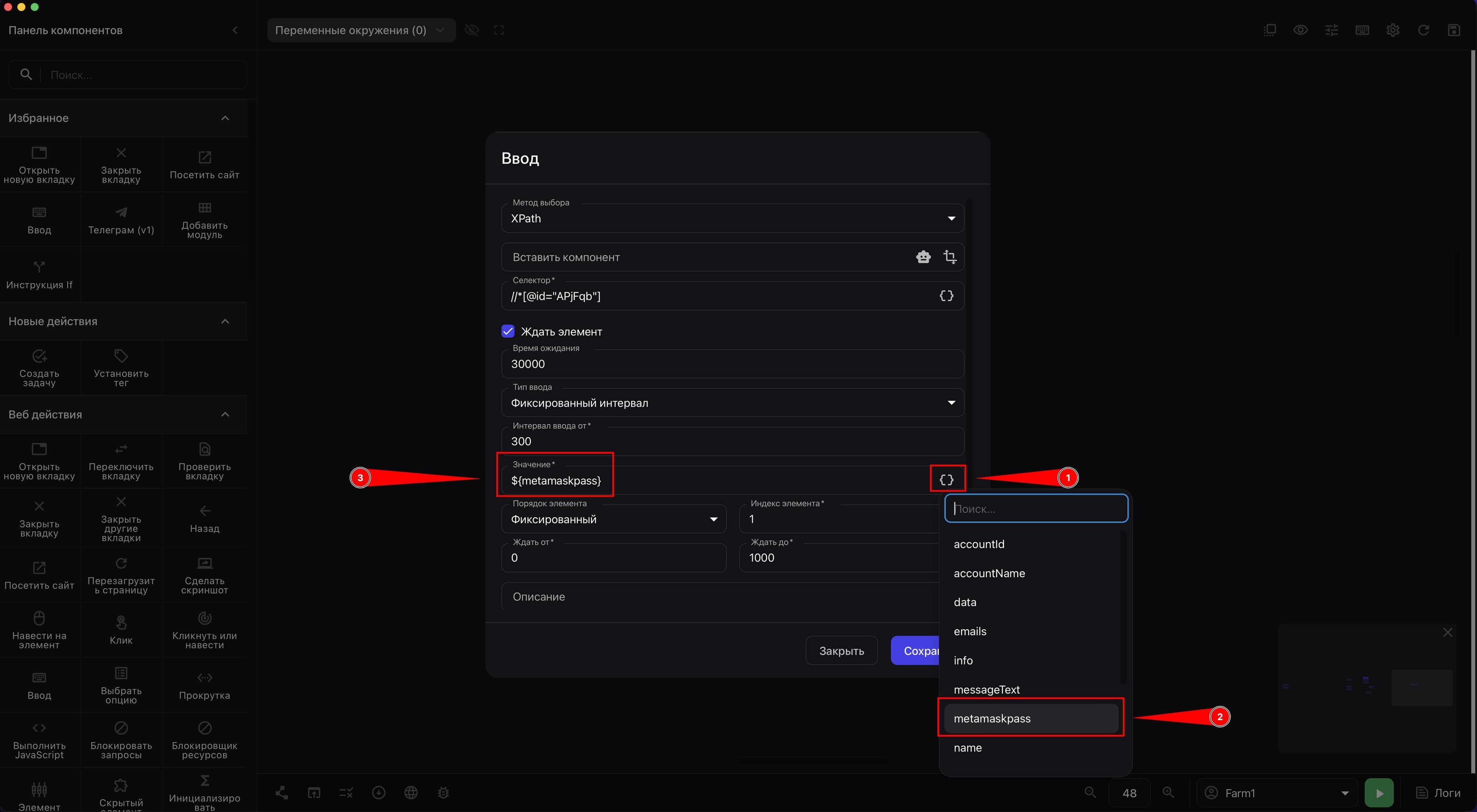Click the component search field
The image size is (1477, 812).
[x=128, y=75]
